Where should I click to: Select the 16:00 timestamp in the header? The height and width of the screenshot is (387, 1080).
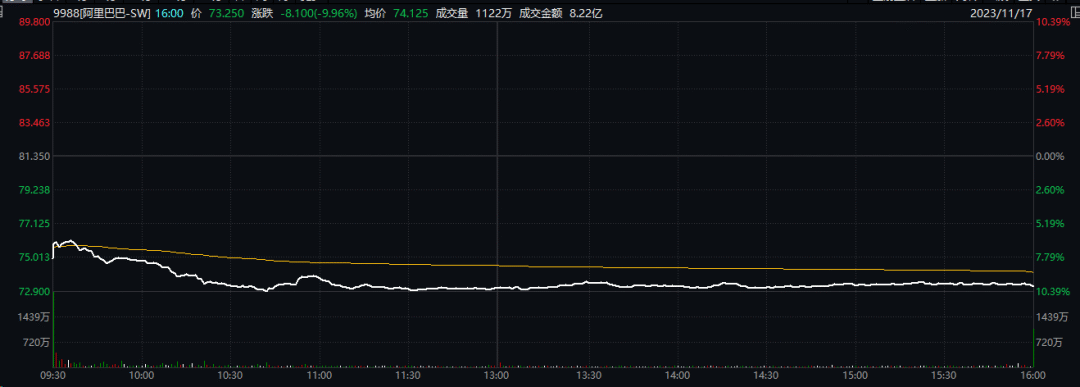169,13
